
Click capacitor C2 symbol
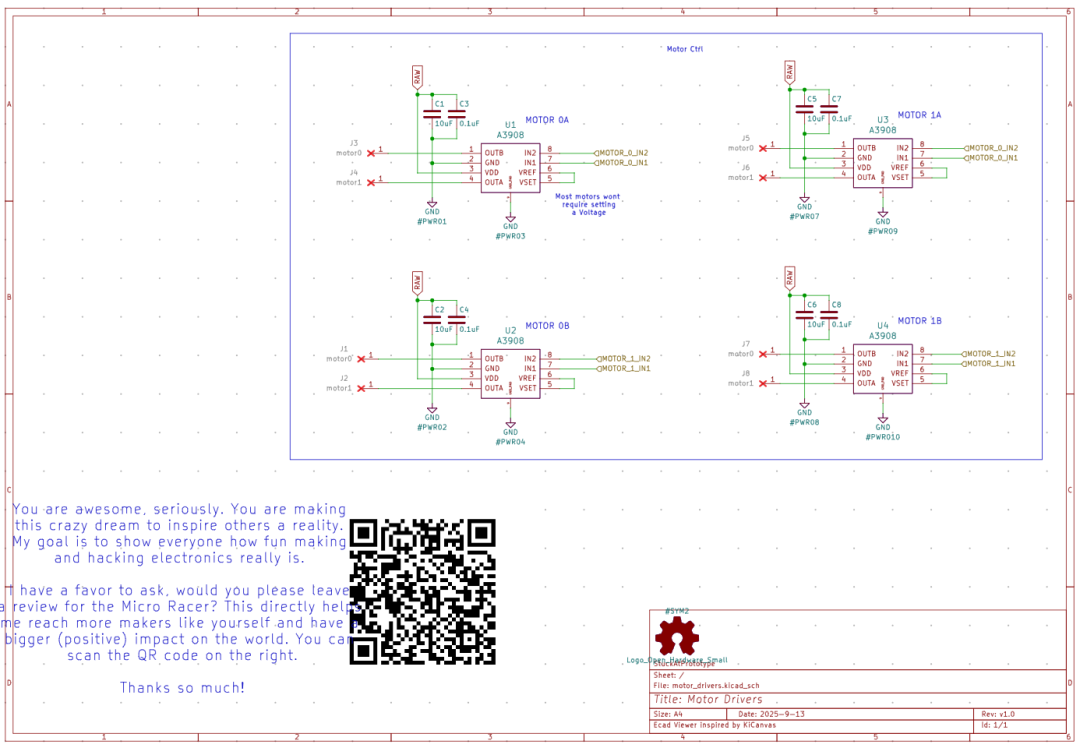[x=432, y=320]
